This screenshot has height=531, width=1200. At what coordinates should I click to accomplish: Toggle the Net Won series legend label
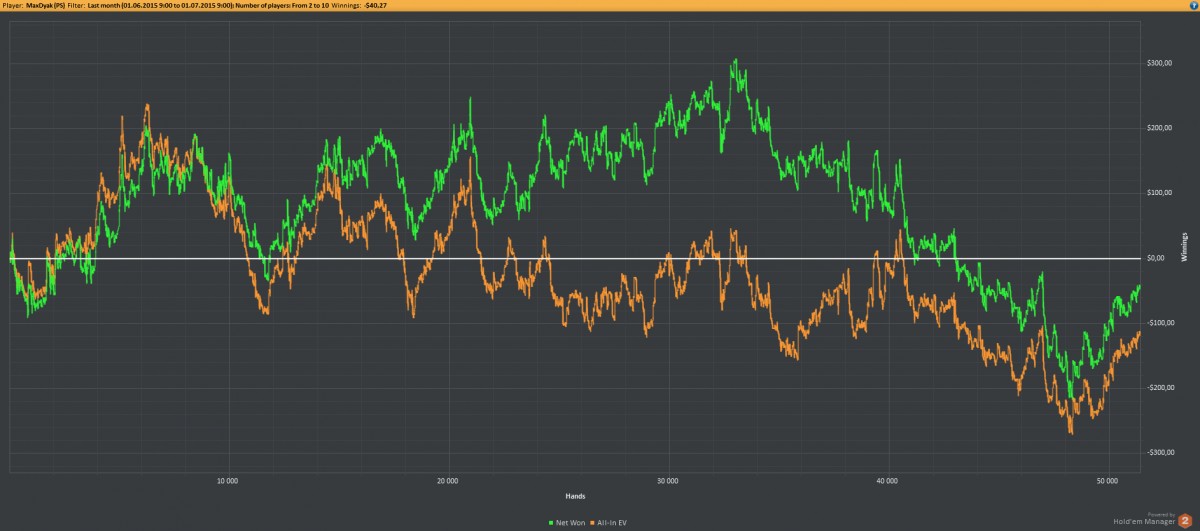(x=570, y=522)
